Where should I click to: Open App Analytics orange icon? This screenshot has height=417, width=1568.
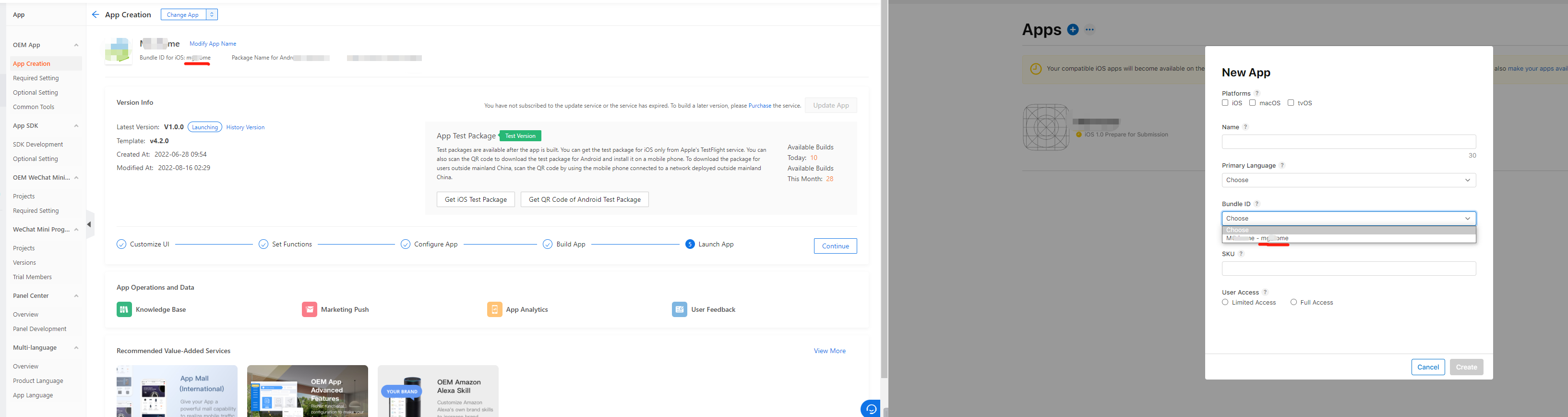[x=494, y=310]
